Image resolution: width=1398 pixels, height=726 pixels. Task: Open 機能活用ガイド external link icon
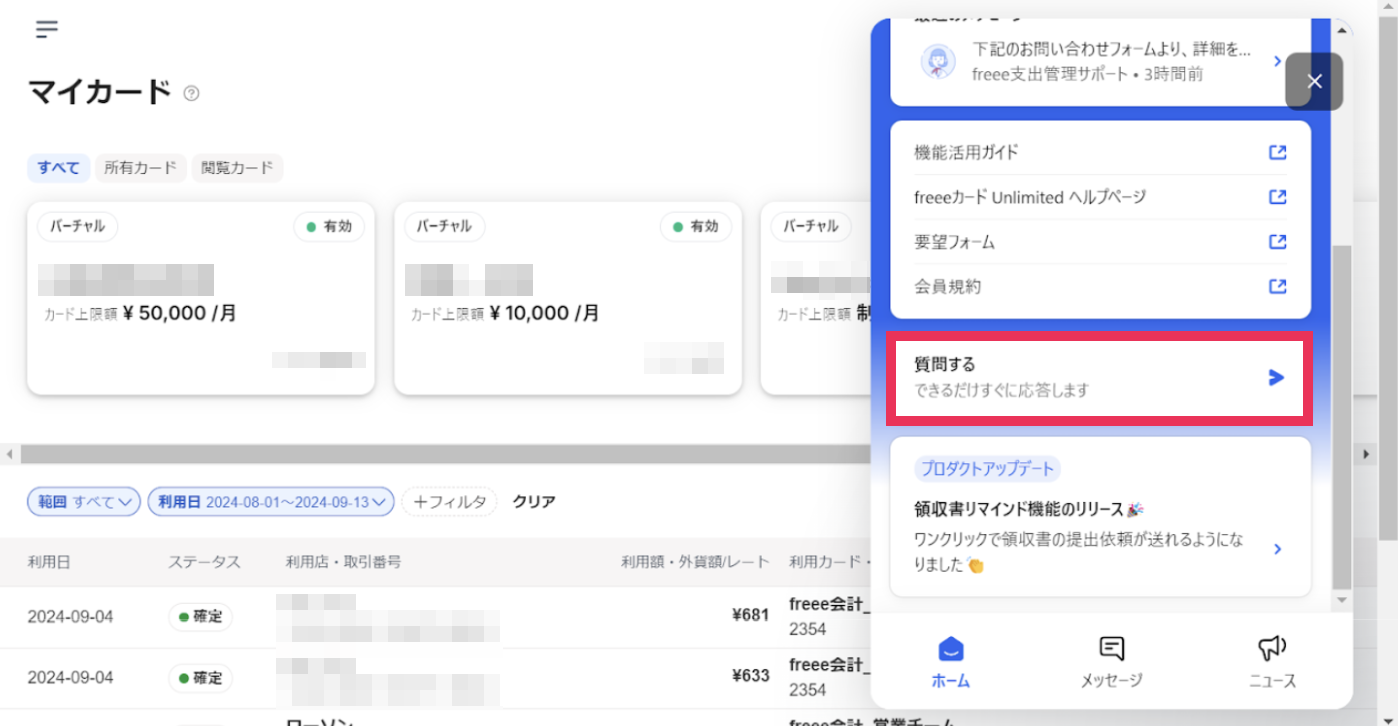click(x=1277, y=153)
